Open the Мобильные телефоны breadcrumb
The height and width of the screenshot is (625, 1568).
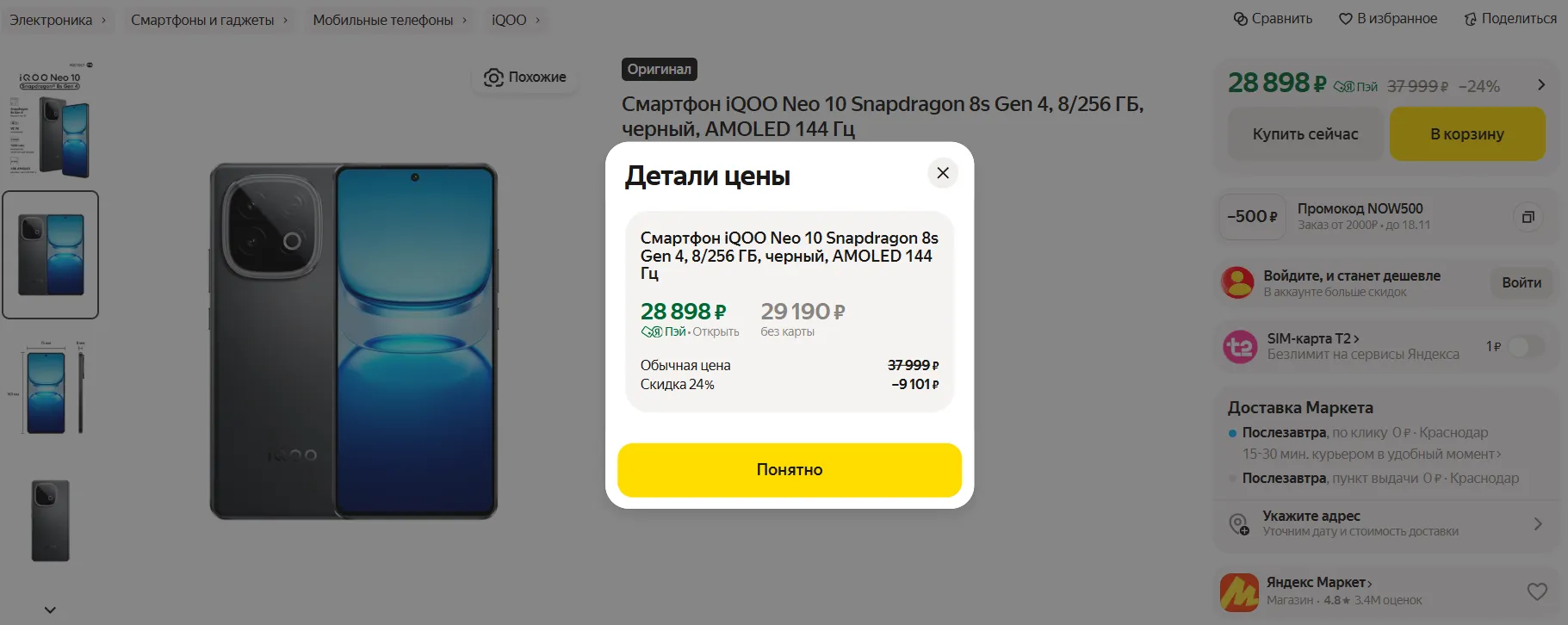tap(383, 20)
